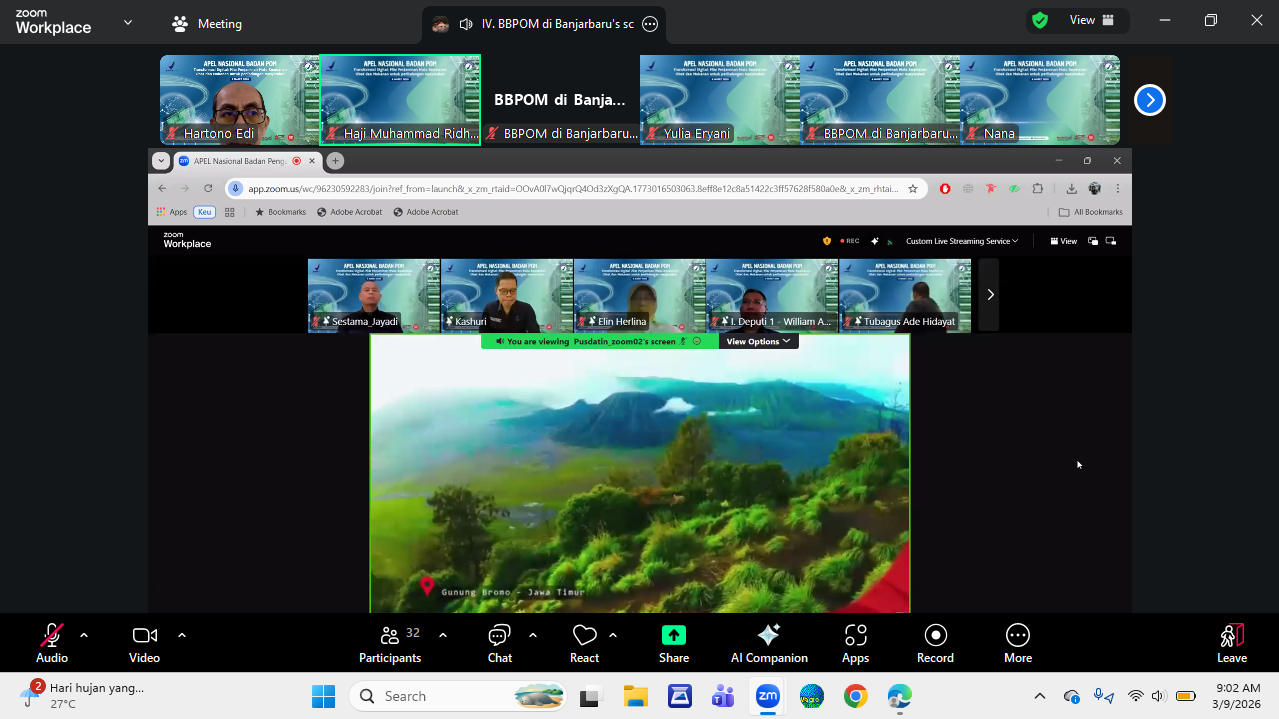The width and height of the screenshot is (1279, 719).
Task: Select the Meeting tab
Action: [208, 23]
